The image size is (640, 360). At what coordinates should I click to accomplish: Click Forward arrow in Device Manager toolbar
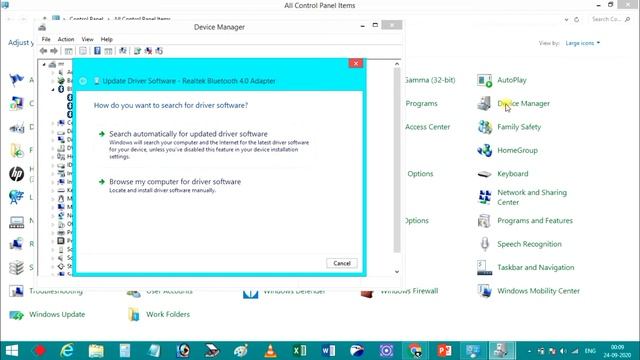point(54,51)
